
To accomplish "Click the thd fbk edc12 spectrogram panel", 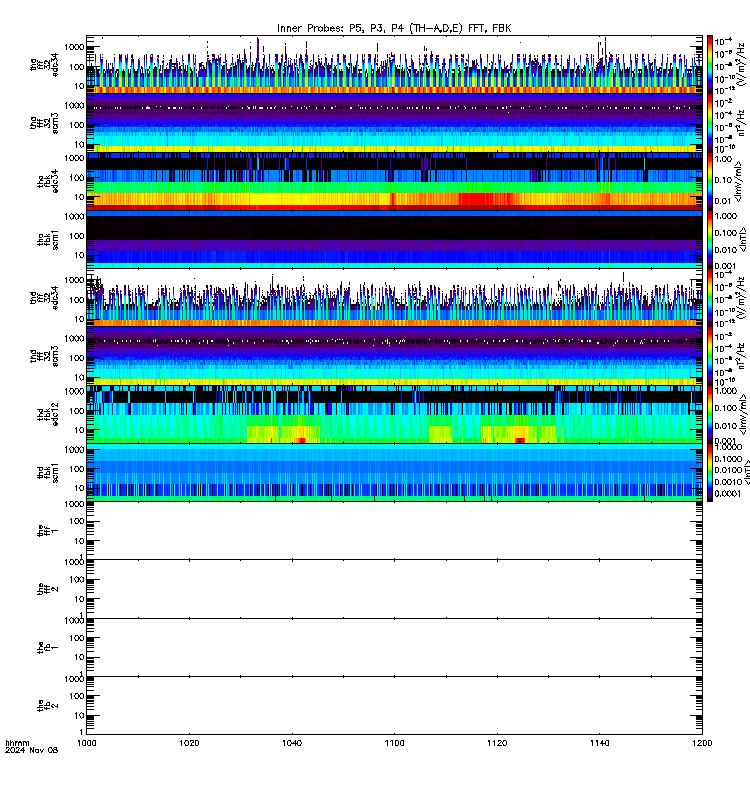I will tap(394, 414).
